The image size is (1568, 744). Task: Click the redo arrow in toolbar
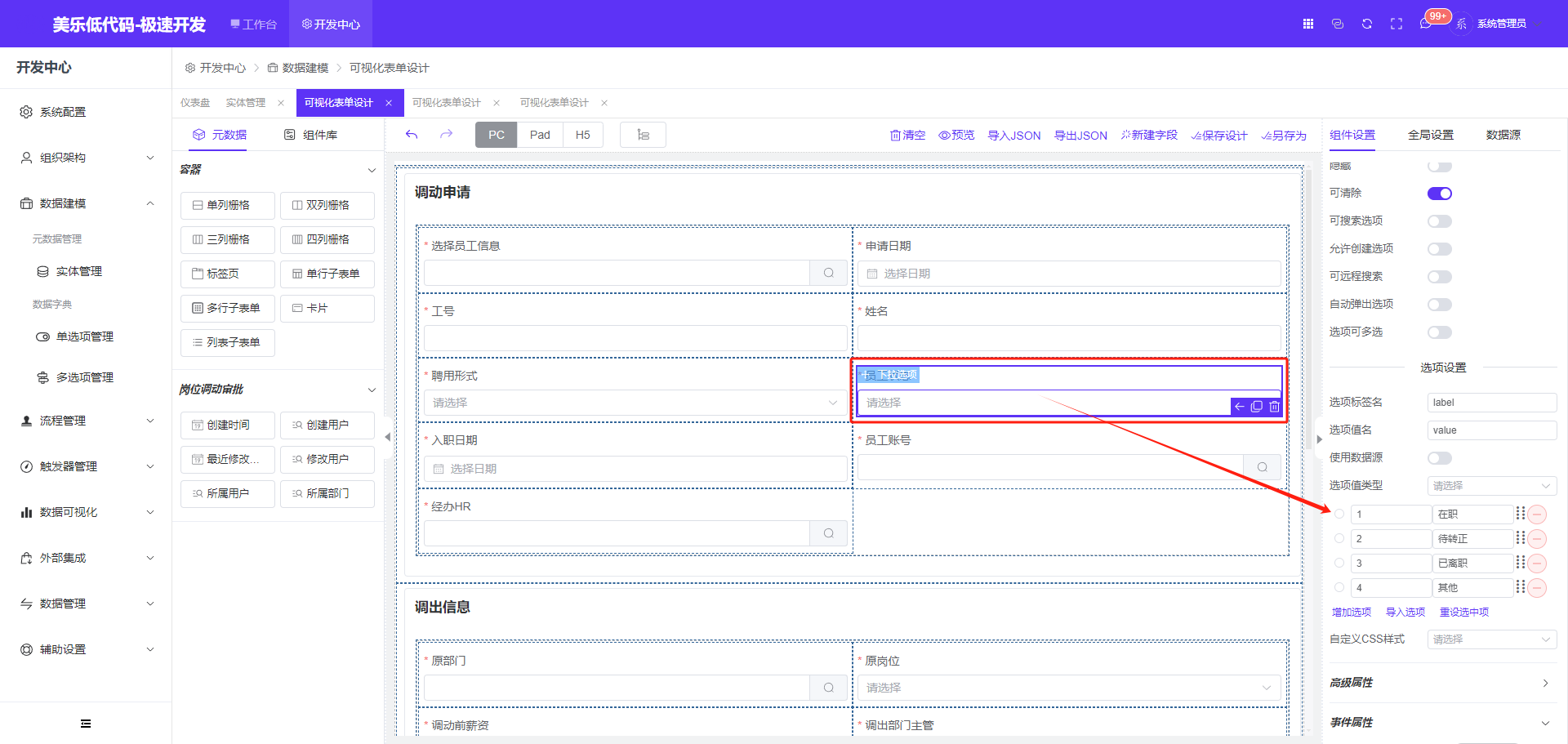pyautogui.click(x=446, y=135)
